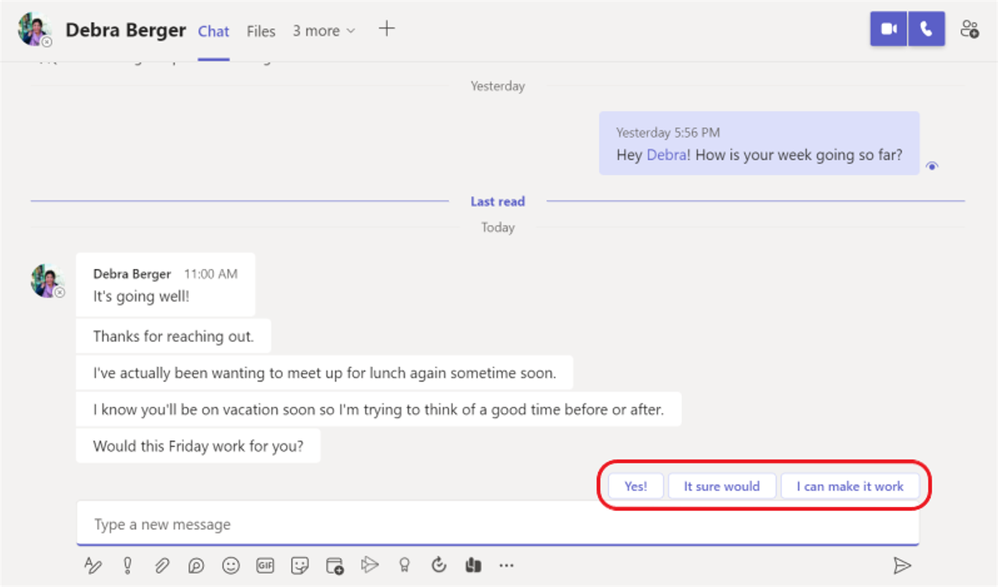
Task: Click the Yesterday 5:56 PM timestamp
Action: (x=668, y=132)
